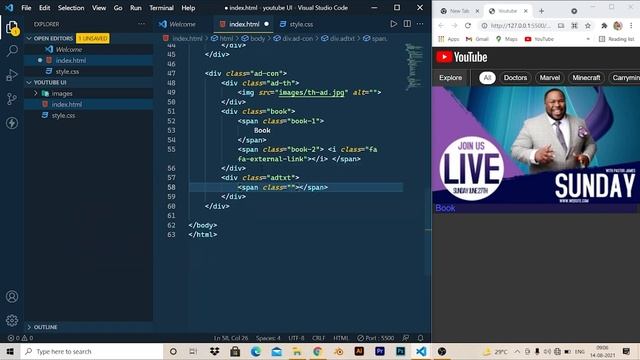Open Run and Debug view
640x360 pixels.
coord(12,75)
